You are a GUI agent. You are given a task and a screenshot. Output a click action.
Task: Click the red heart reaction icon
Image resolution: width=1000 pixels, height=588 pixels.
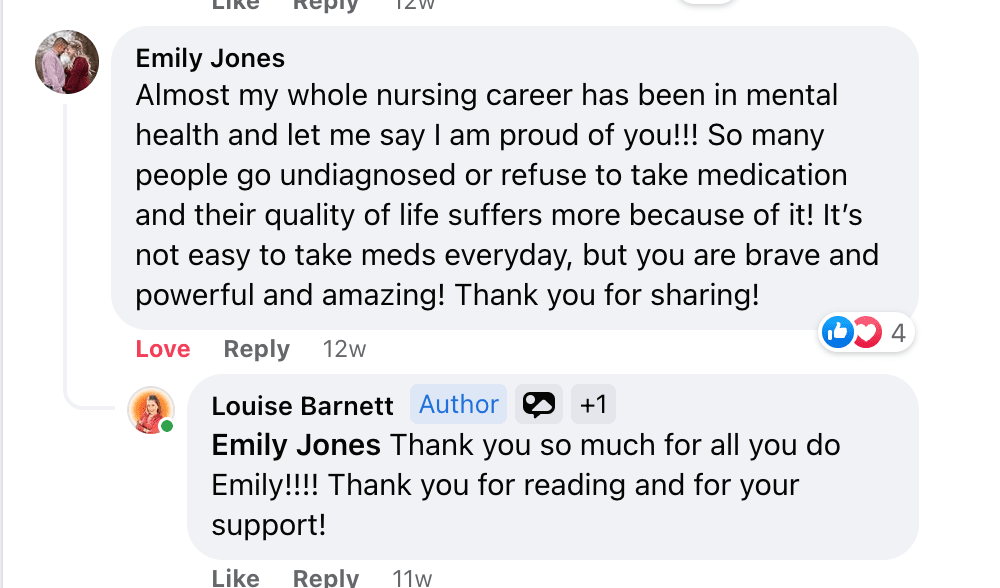866,332
